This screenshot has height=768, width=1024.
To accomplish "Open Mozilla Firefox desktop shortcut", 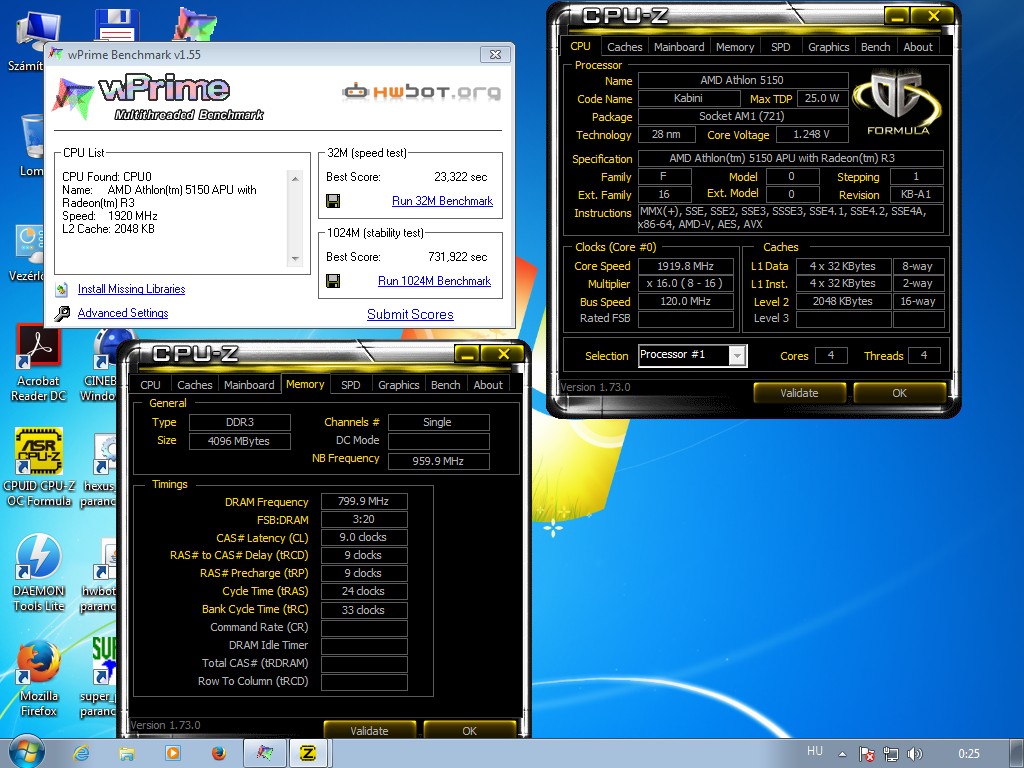I will 39,678.
